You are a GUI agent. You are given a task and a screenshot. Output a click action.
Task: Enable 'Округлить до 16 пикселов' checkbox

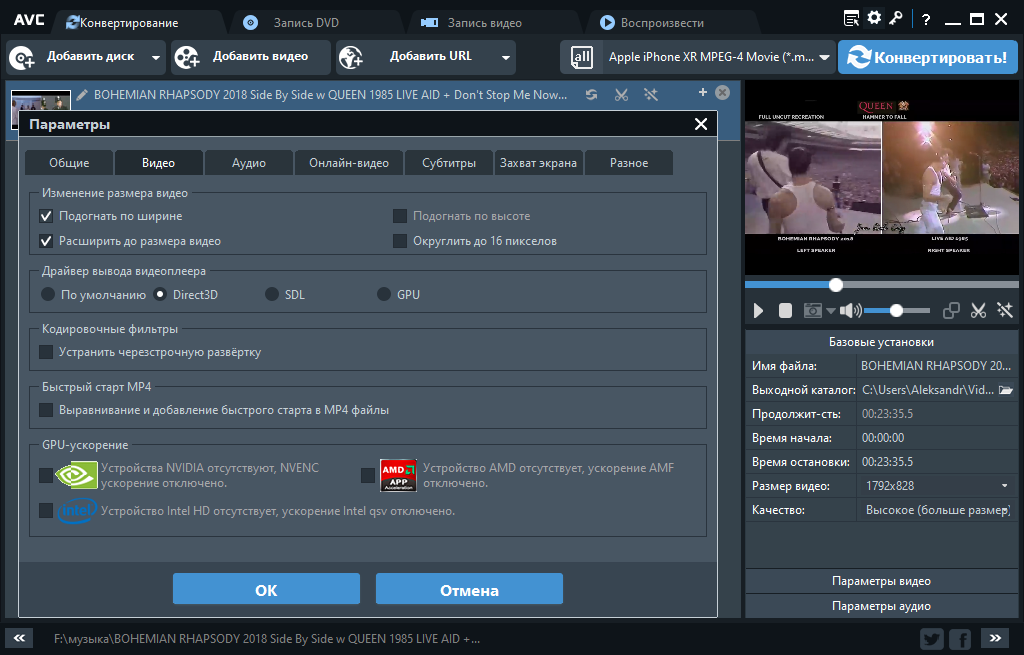400,241
